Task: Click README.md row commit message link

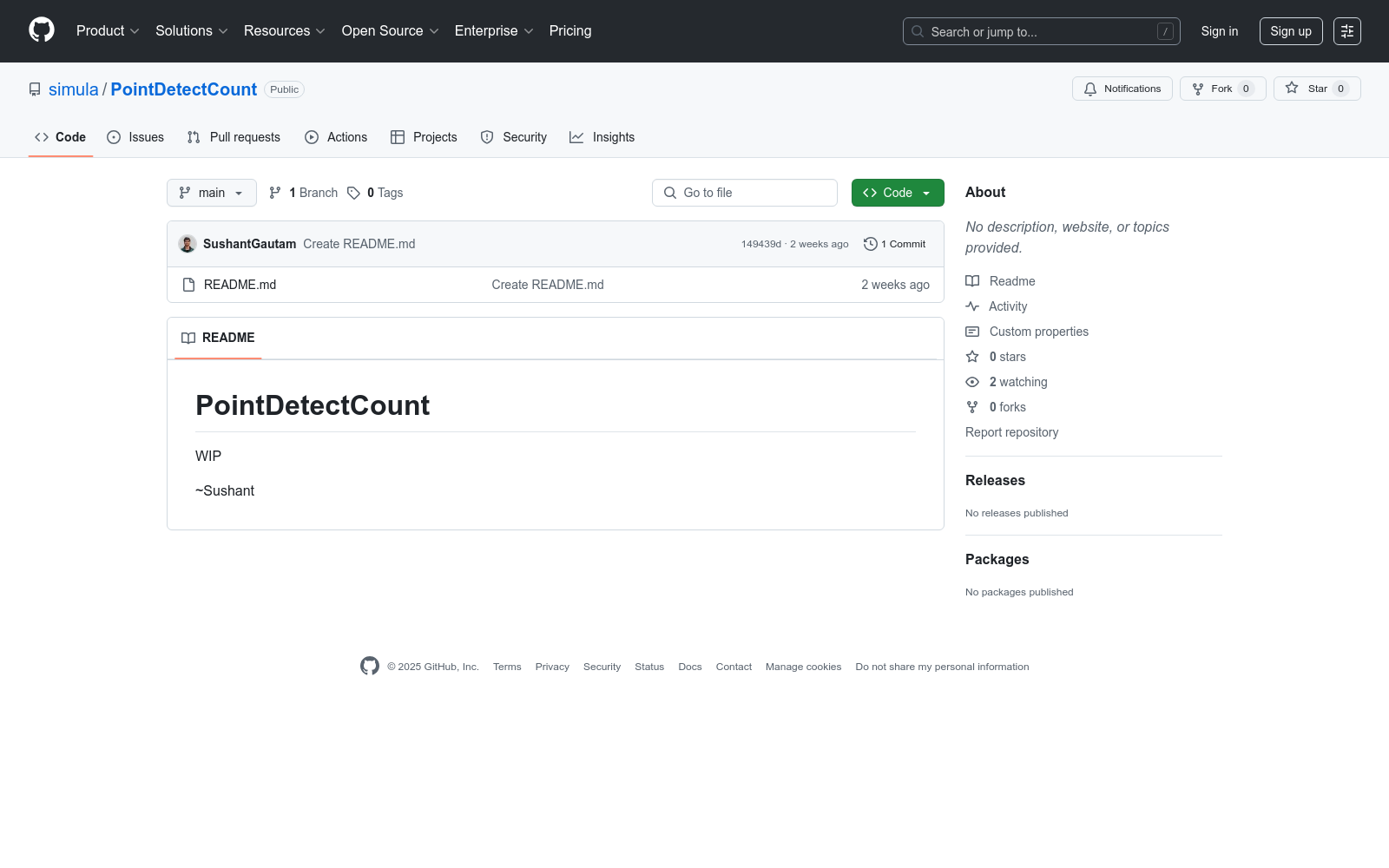Action: point(548,285)
